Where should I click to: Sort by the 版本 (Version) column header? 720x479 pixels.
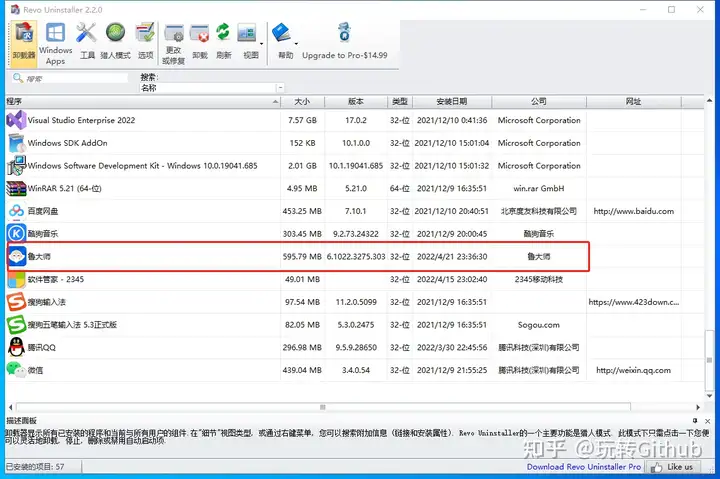pyautogui.click(x=356, y=101)
